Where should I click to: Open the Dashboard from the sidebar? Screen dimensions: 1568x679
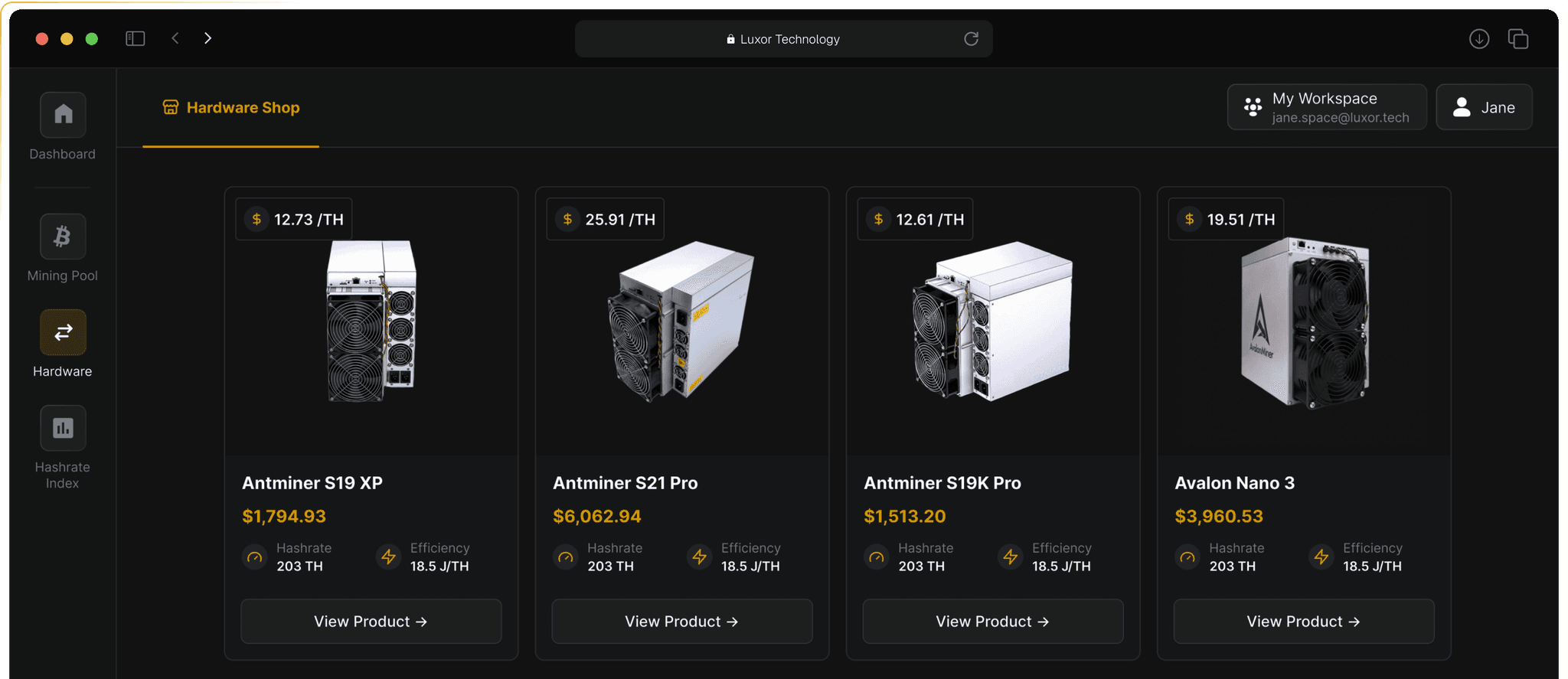click(x=62, y=115)
